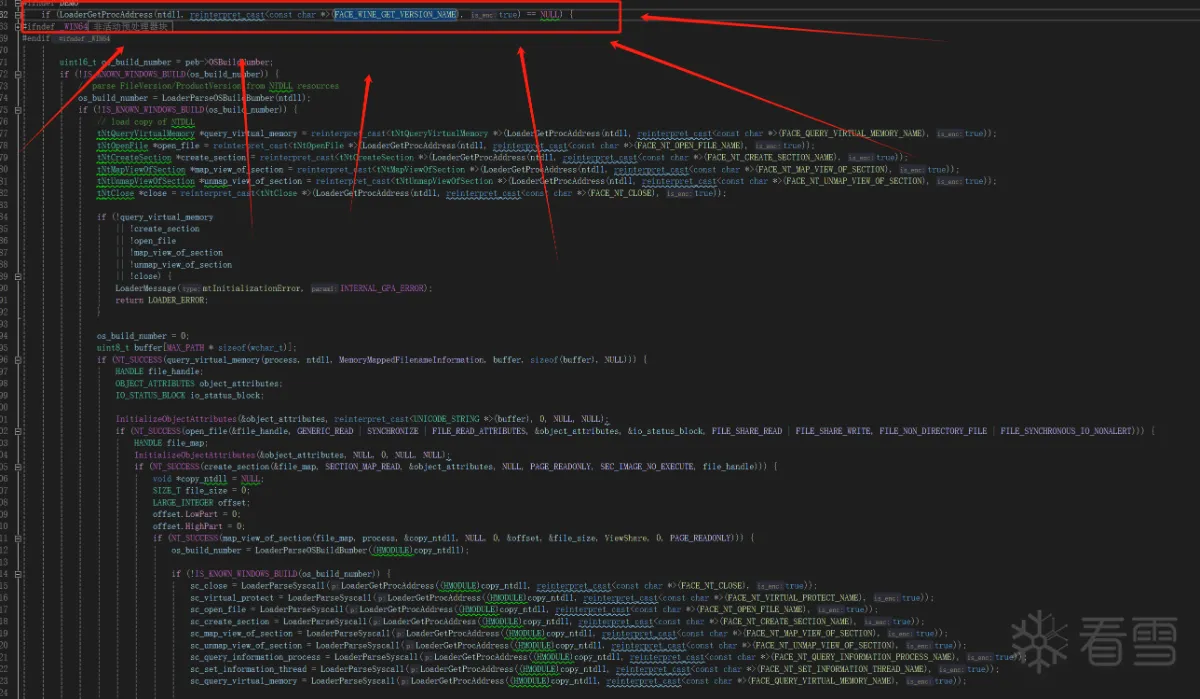Click the 'INTERNAL_GPA_ERROR' argument
Viewport: 1200px width, 699px height.
coord(384,288)
